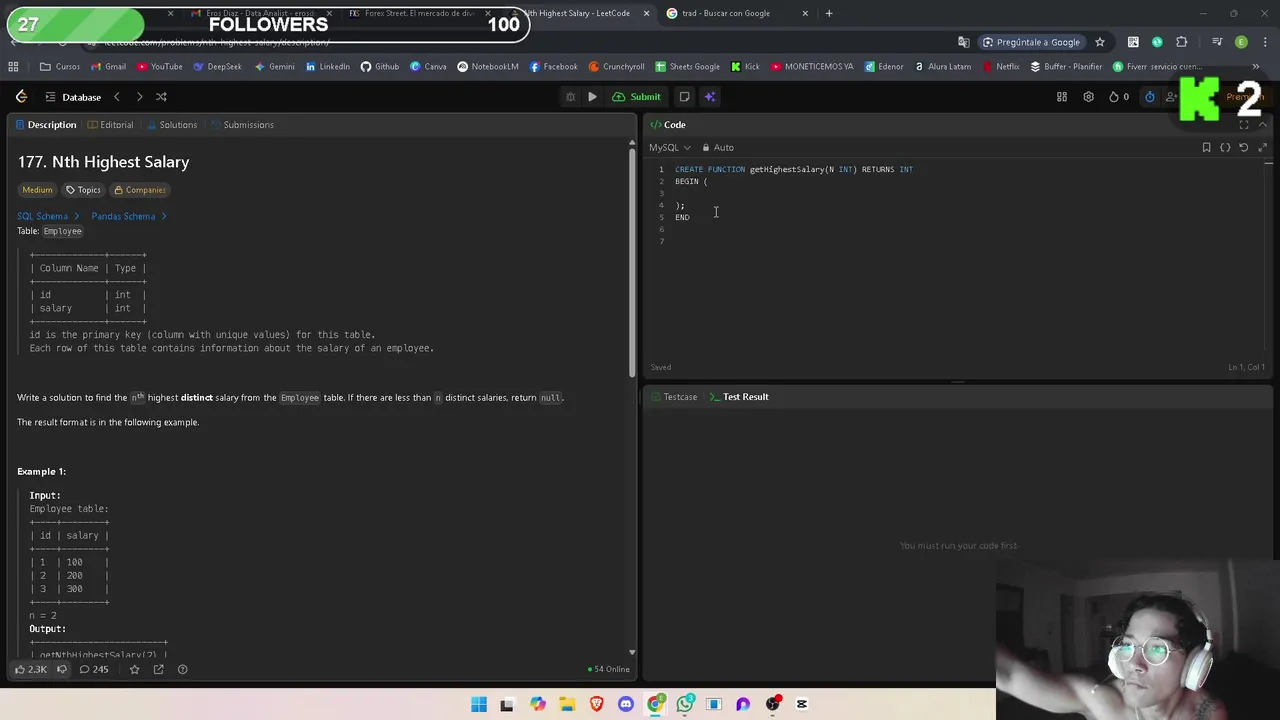Screen dimensions: 1280x720
Task: Collapse the Code panel chevron
Action: point(1263,125)
